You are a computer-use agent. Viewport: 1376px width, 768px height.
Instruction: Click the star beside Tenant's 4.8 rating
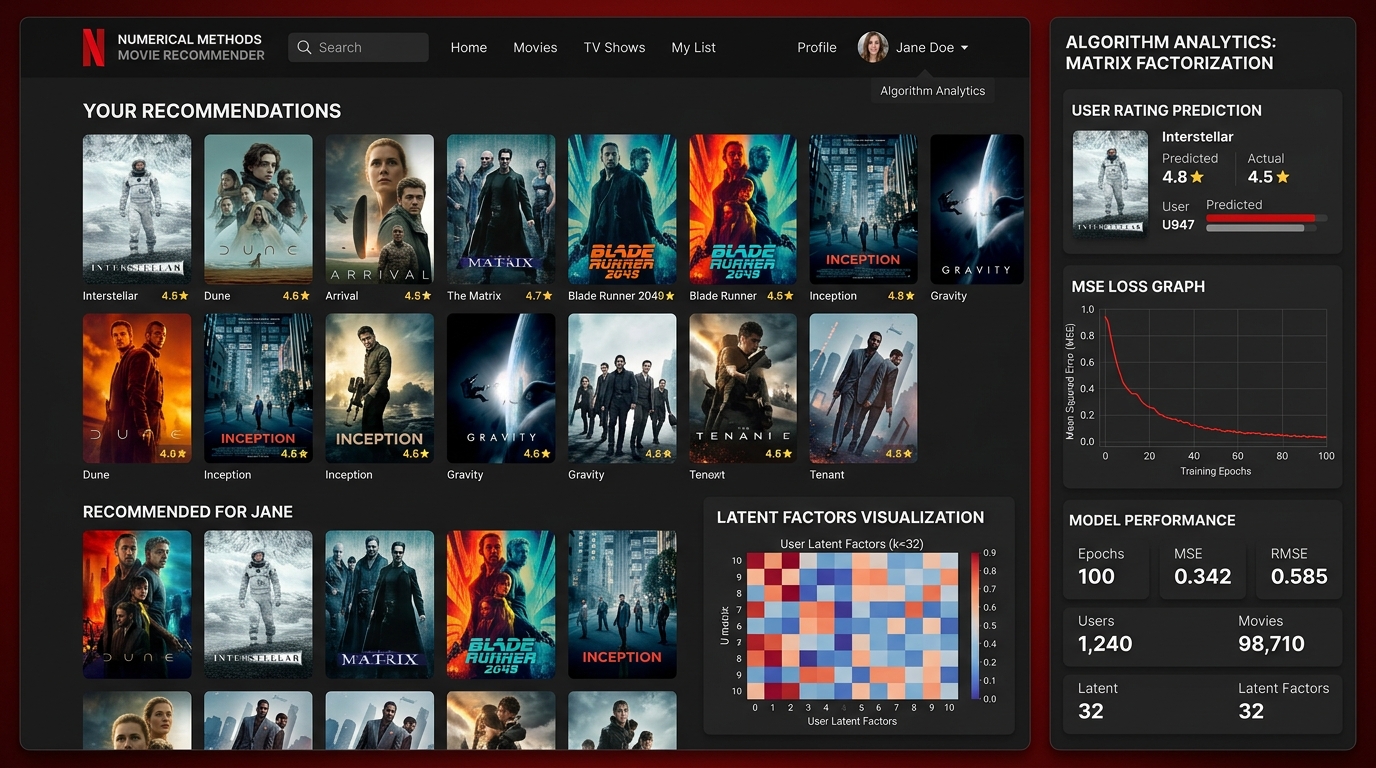click(x=906, y=454)
